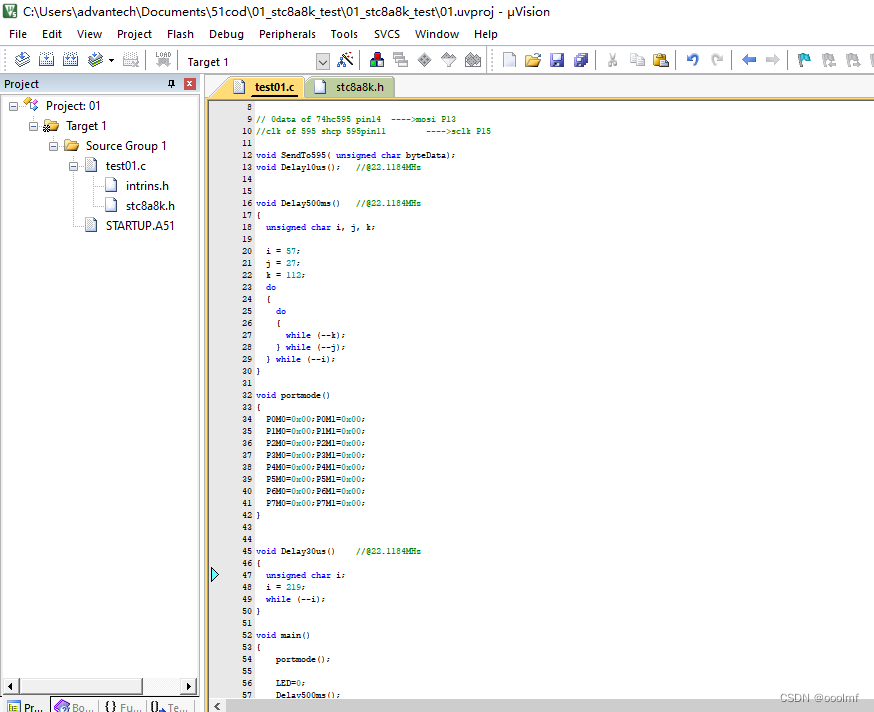Click the Rebuild all target files icon

[x=70, y=59]
